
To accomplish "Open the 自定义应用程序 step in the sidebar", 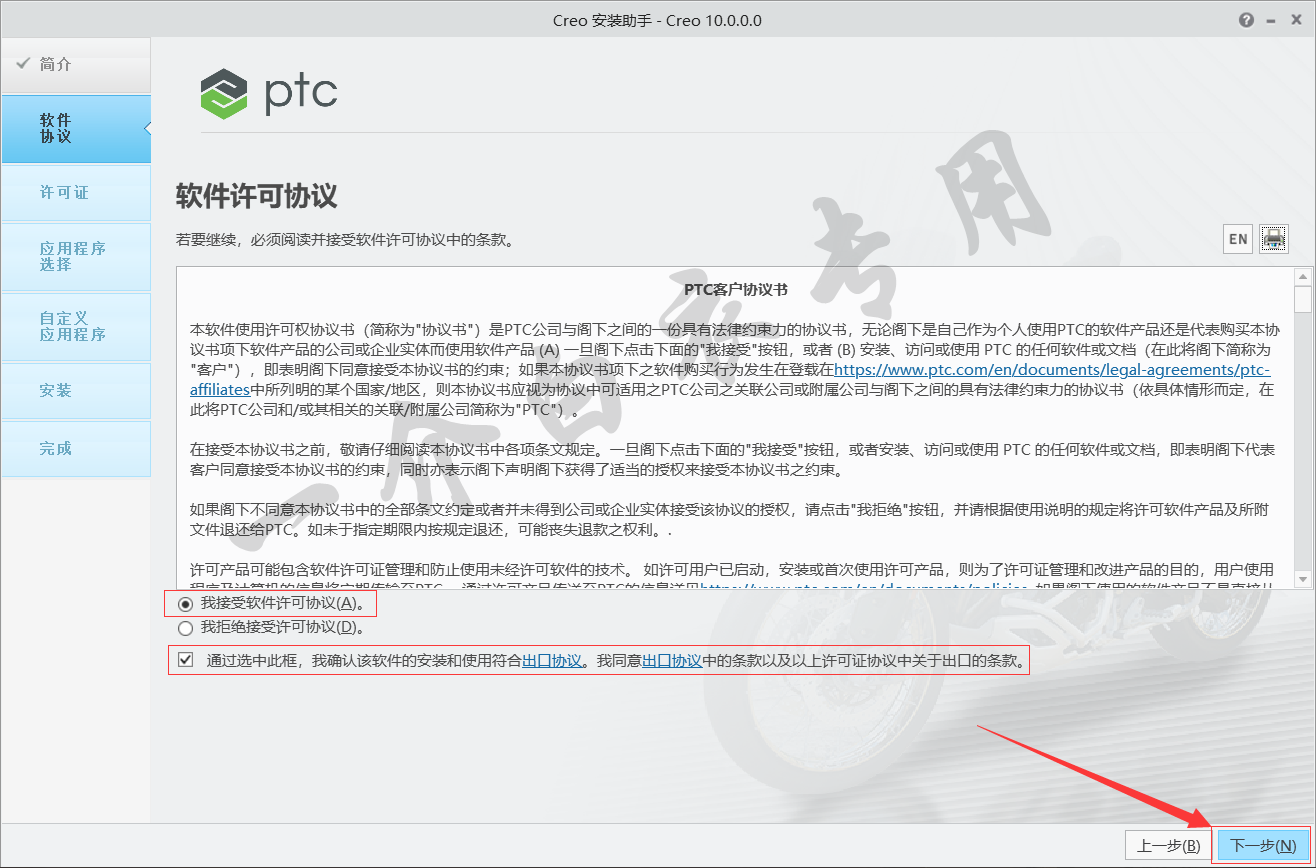I will click(75, 326).
